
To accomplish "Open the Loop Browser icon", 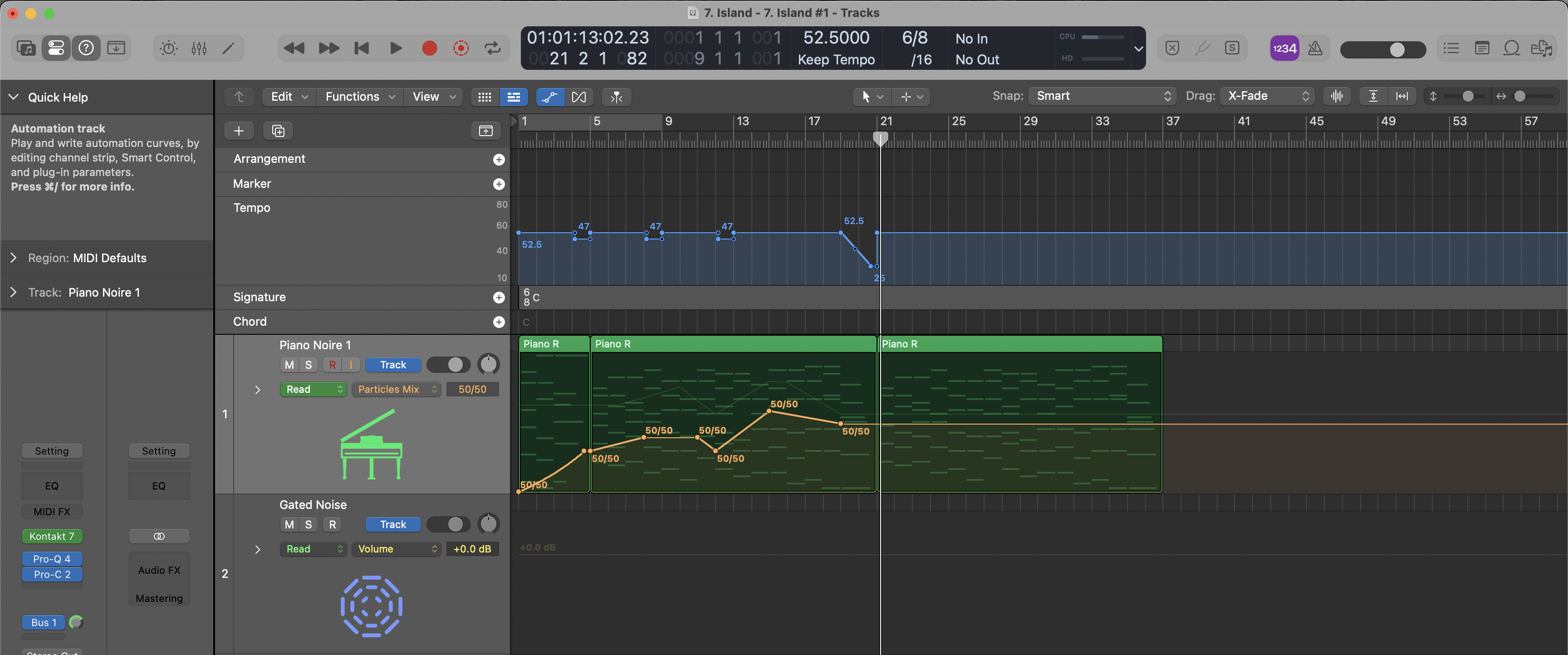I will [x=1511, y=48].
